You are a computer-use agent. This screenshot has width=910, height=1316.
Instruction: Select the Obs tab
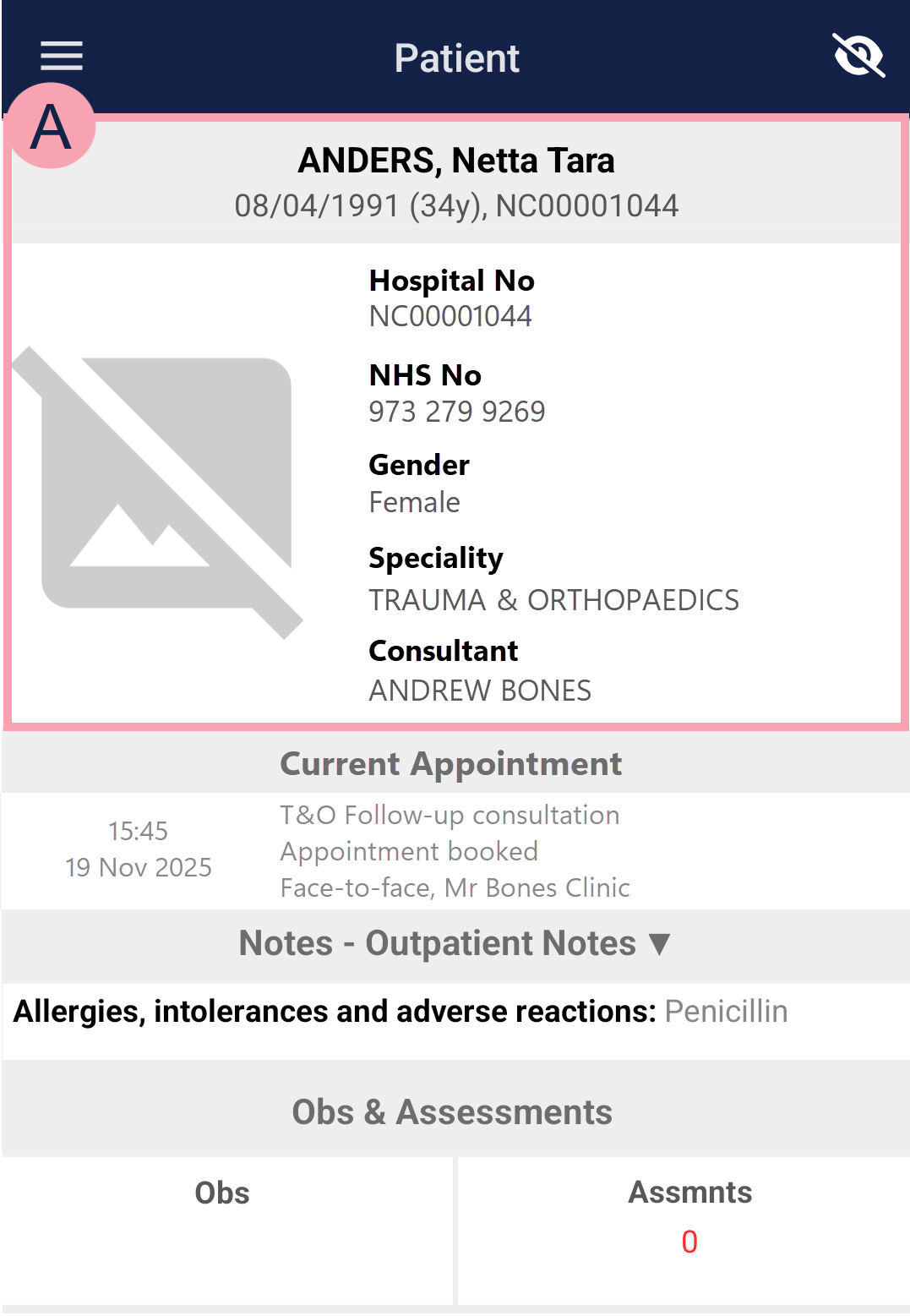click(222, 1193)
